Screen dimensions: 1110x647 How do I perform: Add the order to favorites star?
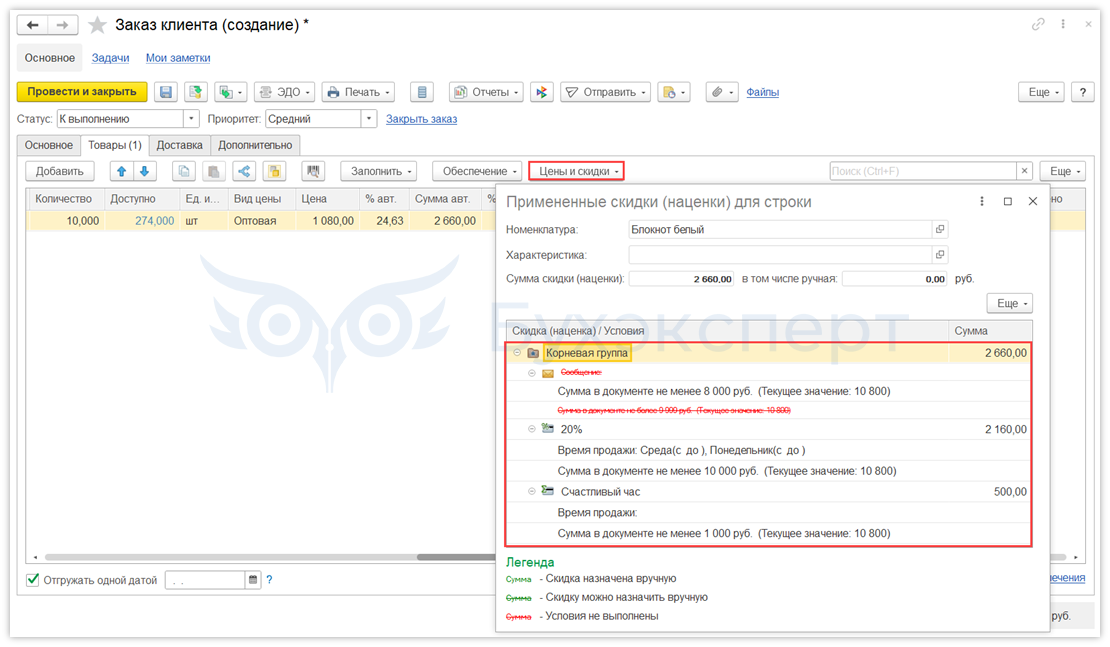[97, 25]
